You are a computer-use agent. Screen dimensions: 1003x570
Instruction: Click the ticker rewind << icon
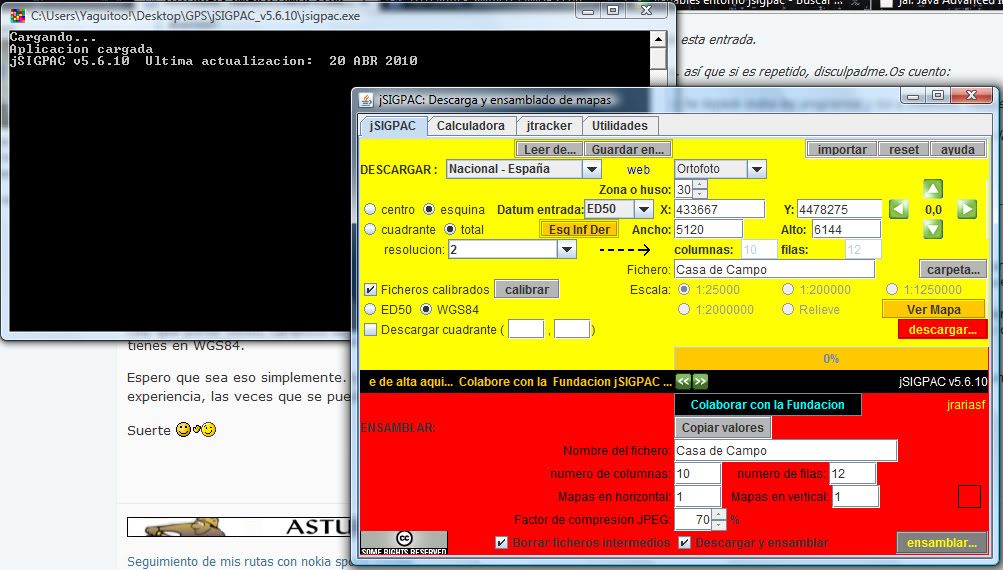683,381
